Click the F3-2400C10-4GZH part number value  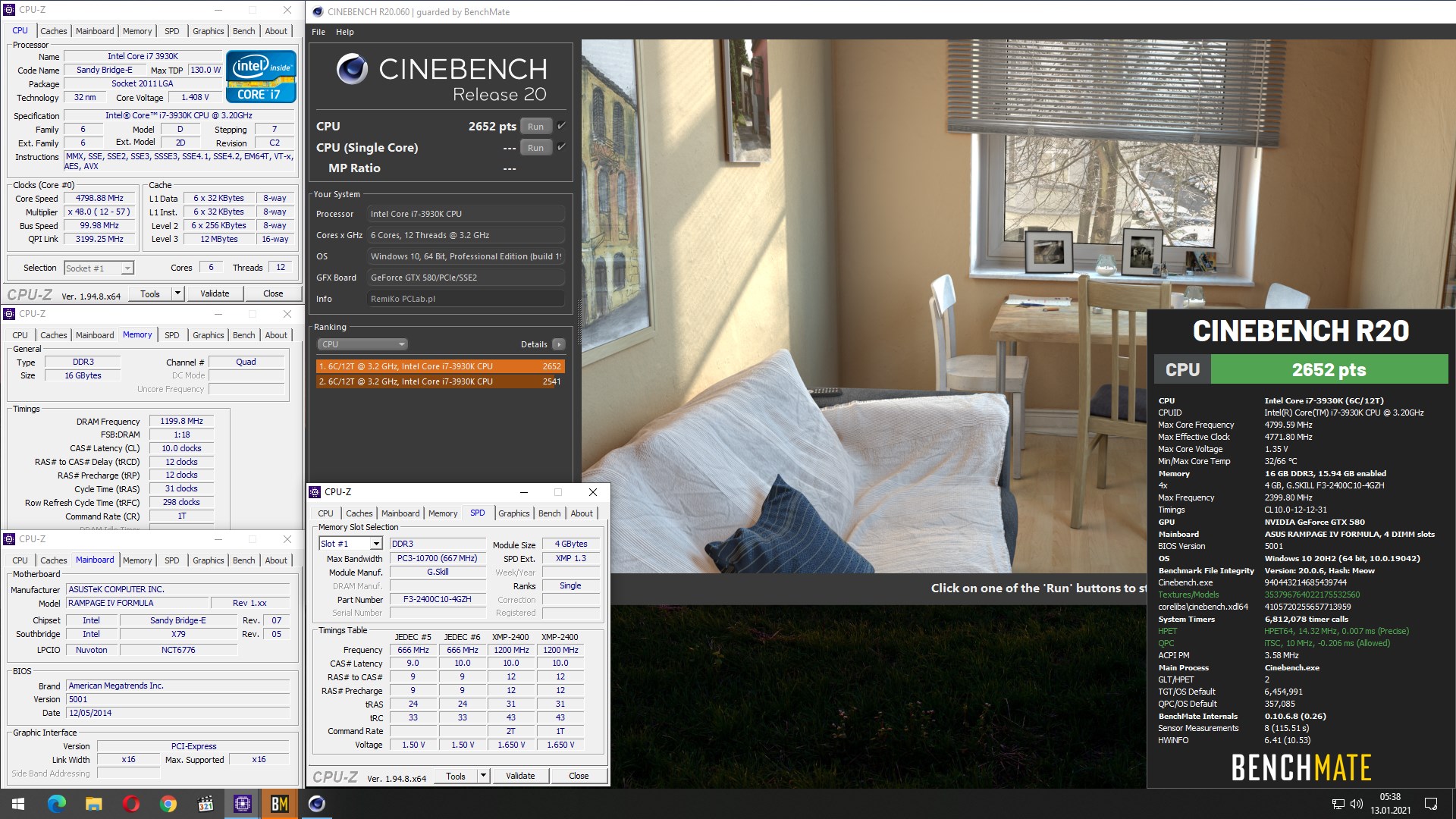[437, 599]
